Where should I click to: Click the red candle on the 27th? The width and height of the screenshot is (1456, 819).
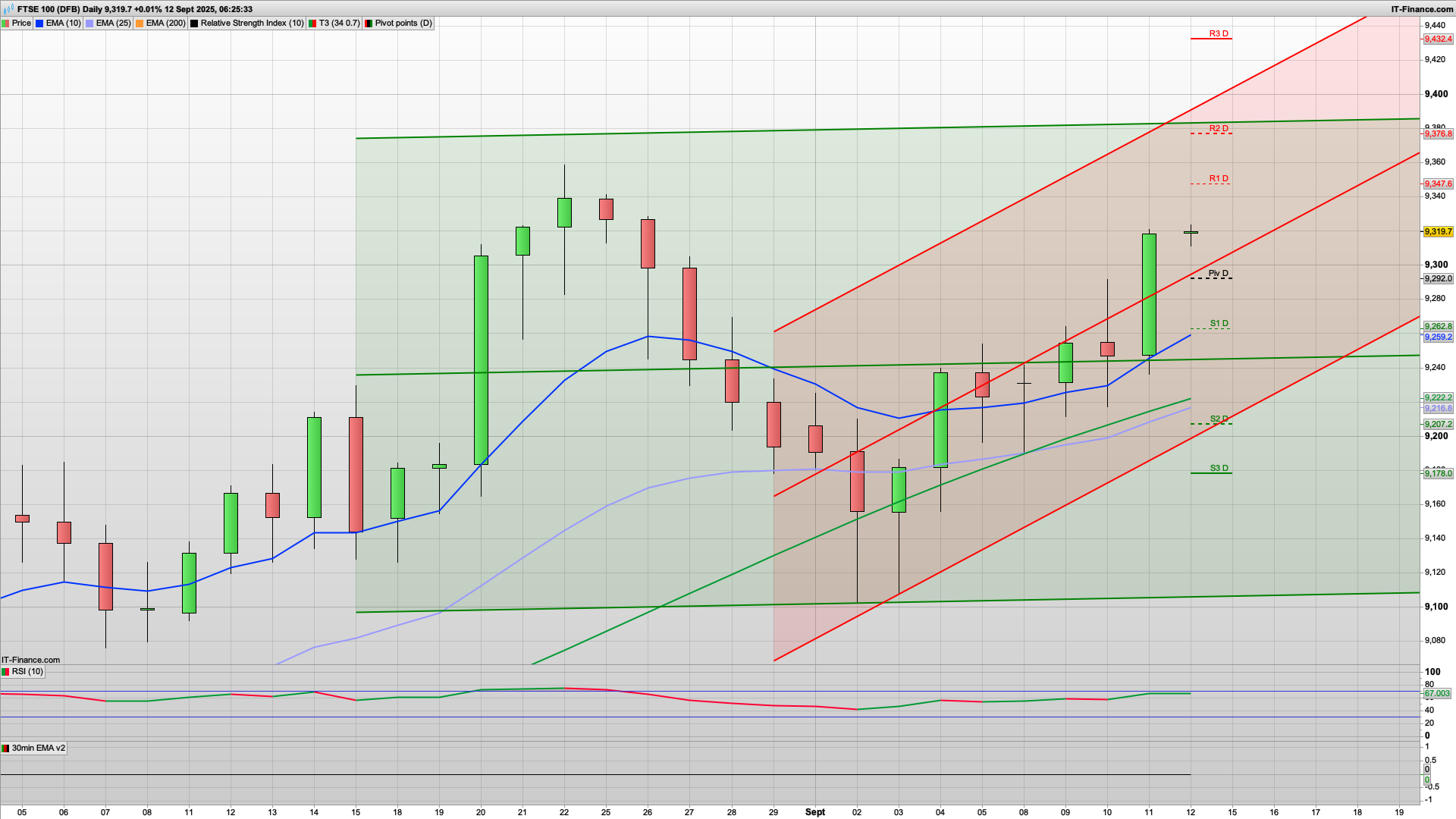[x=689, y=314]
